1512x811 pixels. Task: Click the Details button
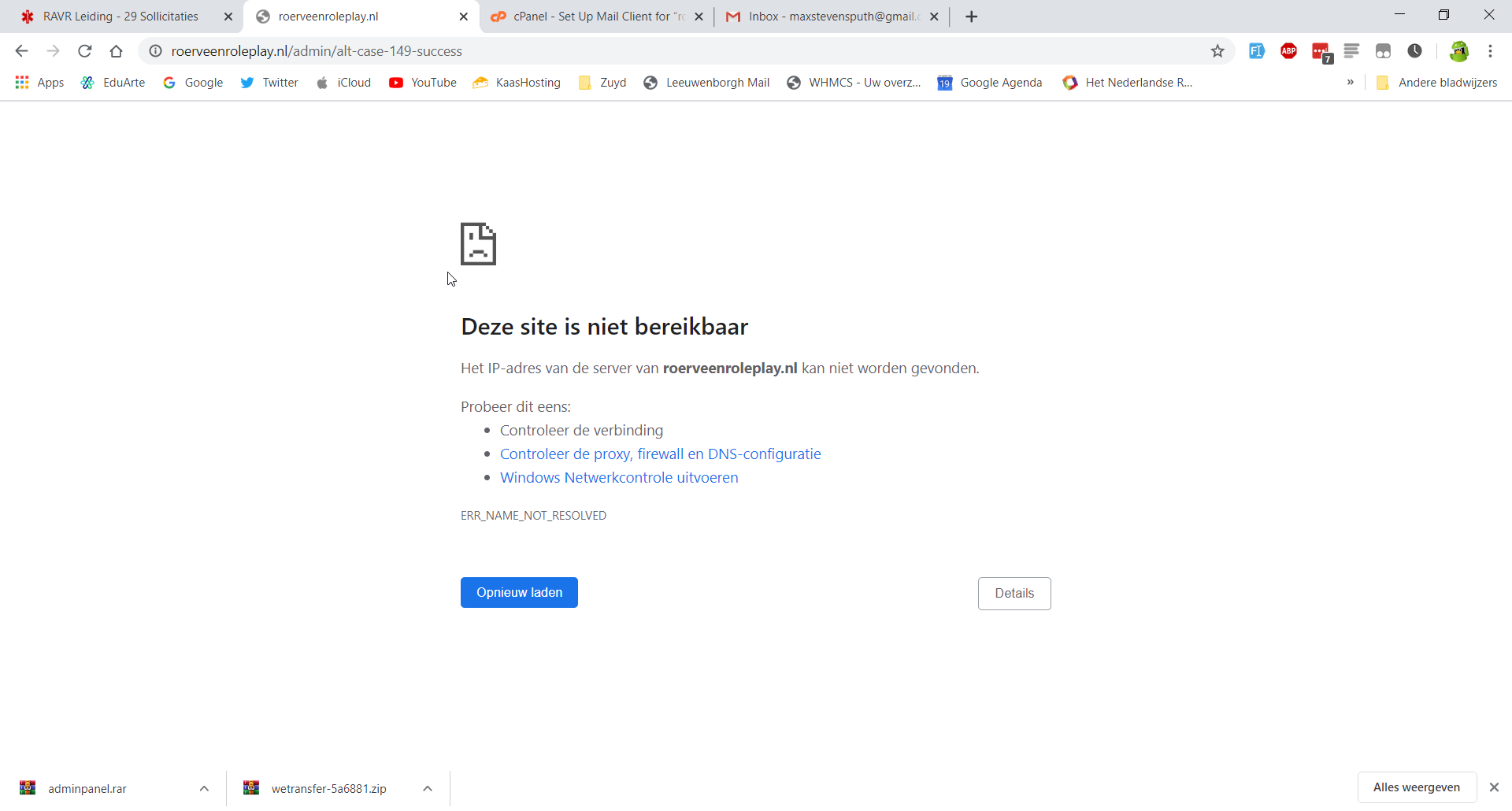1014,594
